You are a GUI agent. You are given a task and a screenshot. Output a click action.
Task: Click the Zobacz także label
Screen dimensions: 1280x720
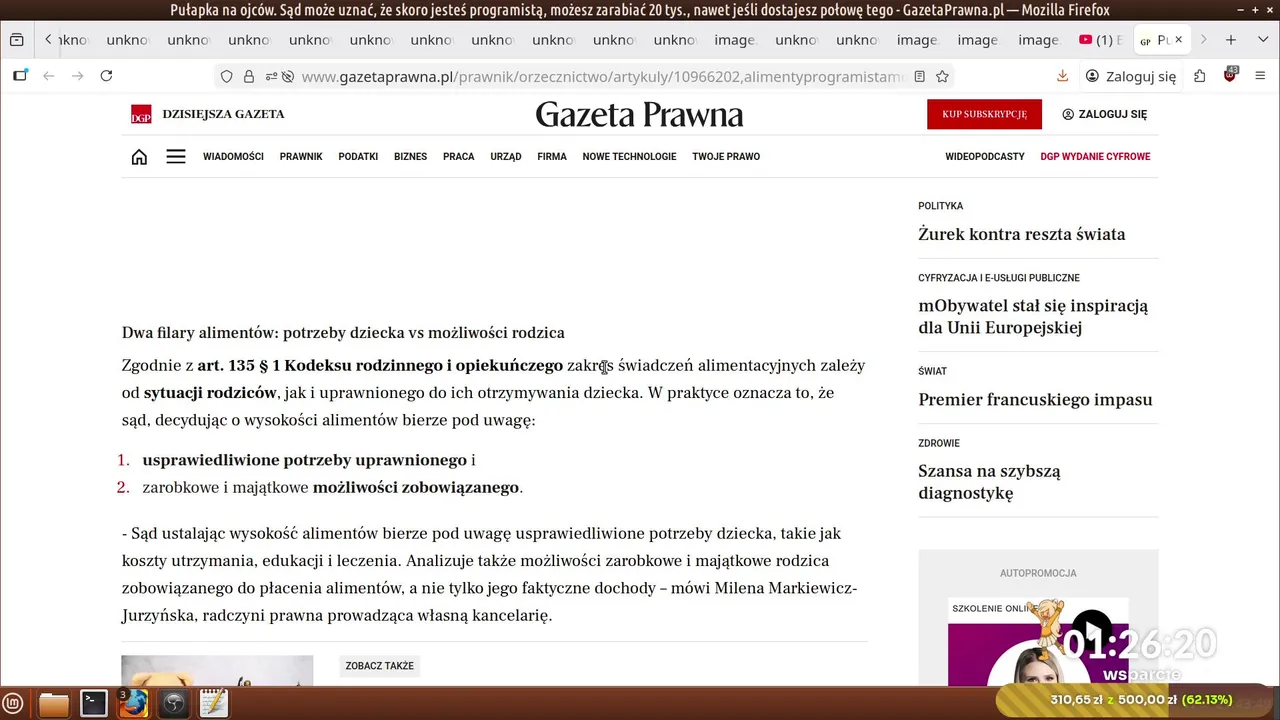(x=379, y=666)
